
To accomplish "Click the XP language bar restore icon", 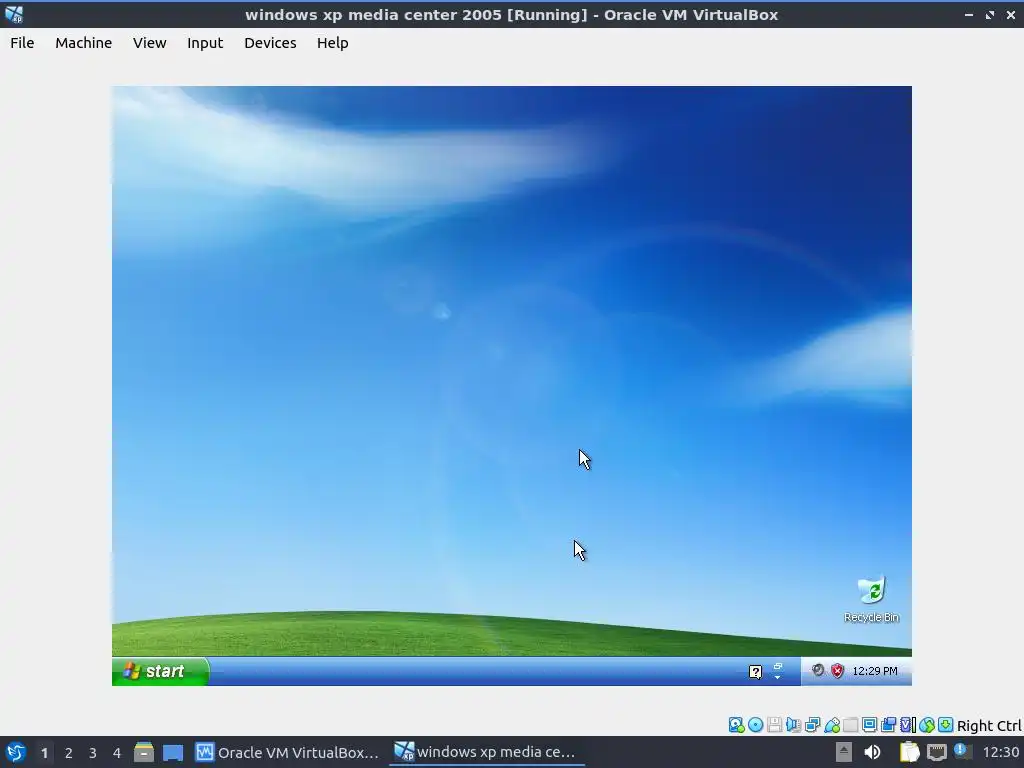I will point(778,666).
